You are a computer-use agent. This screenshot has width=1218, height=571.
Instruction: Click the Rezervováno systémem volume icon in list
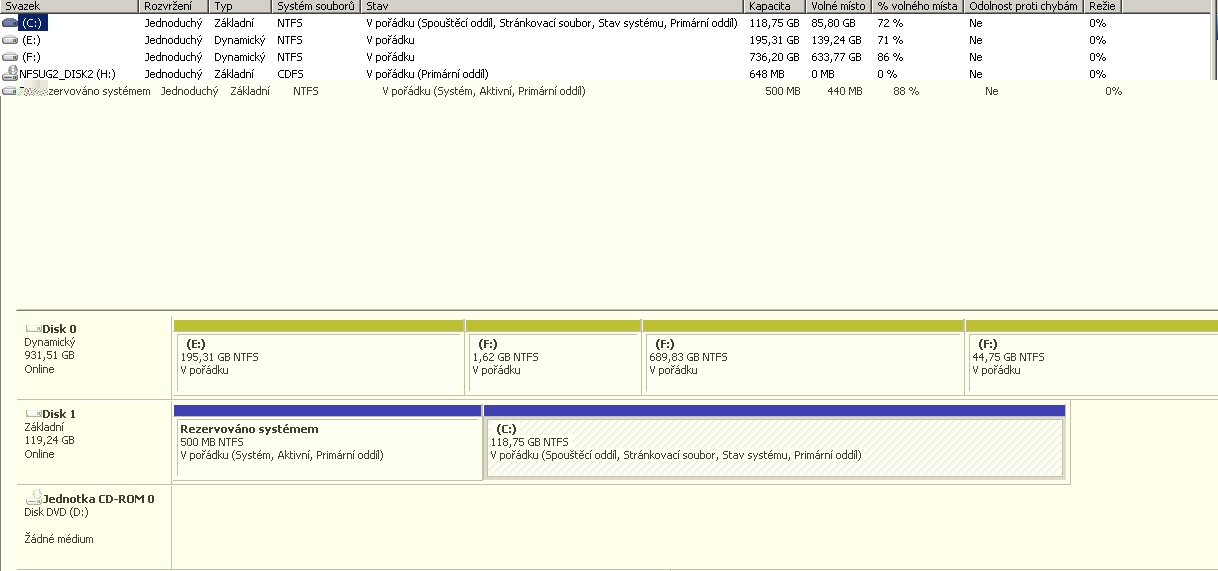tap(10, 91)
